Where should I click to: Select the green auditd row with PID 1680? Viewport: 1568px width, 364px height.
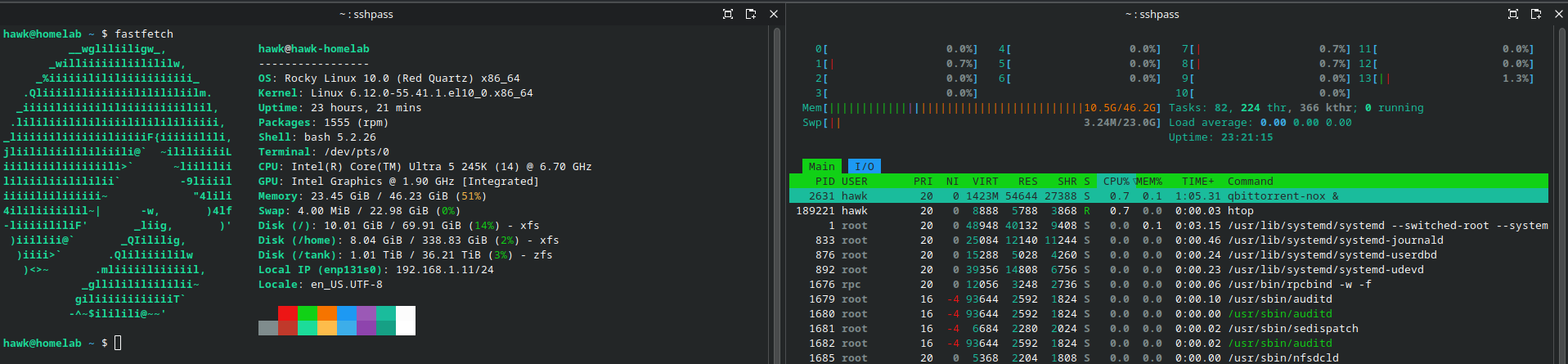pos(1169,313)
